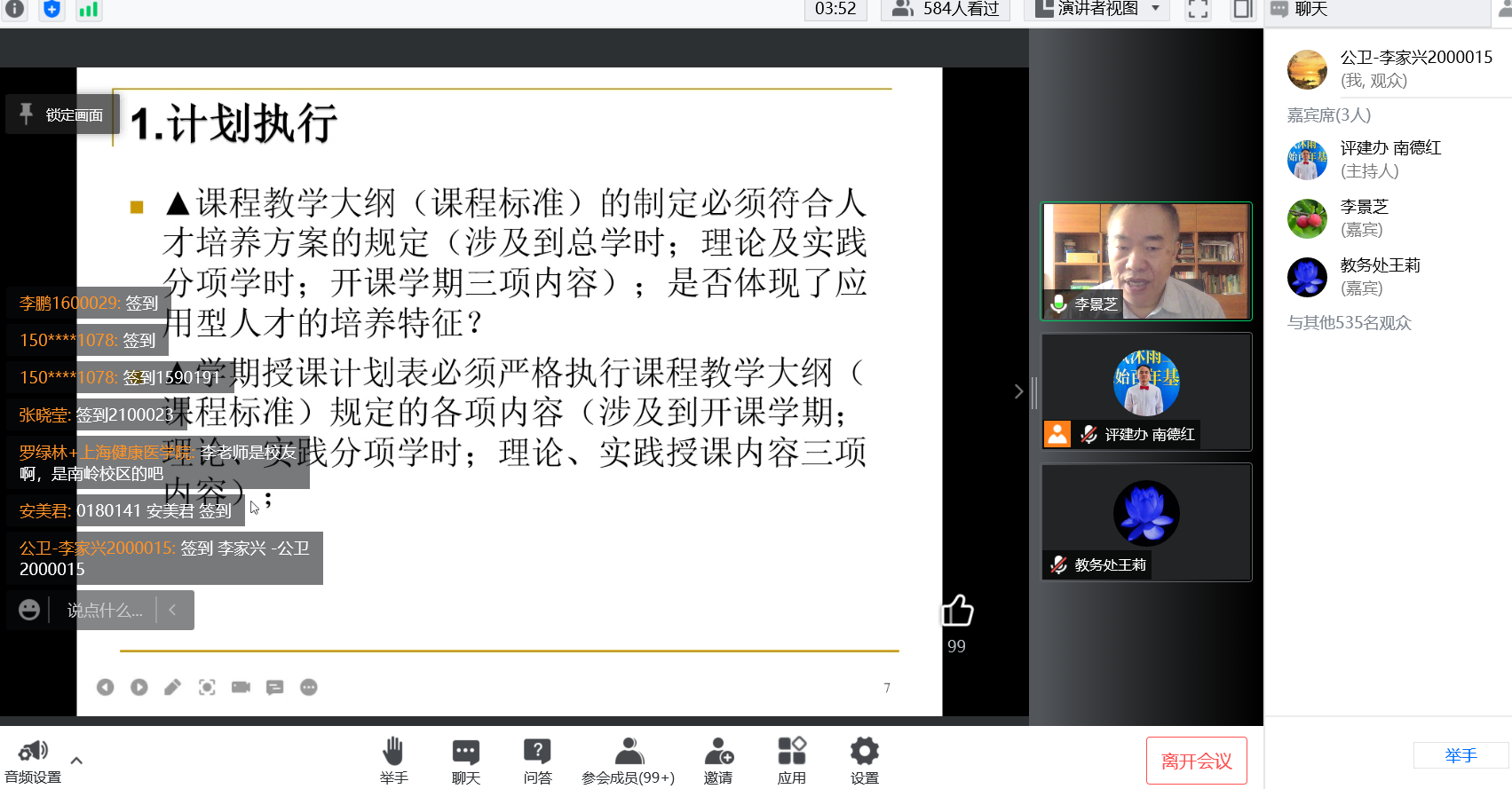Toggle fullscreen mode icon in top bar
Image resolution: width=1512 pixels, height=789 pixels.
point(1198,10)
